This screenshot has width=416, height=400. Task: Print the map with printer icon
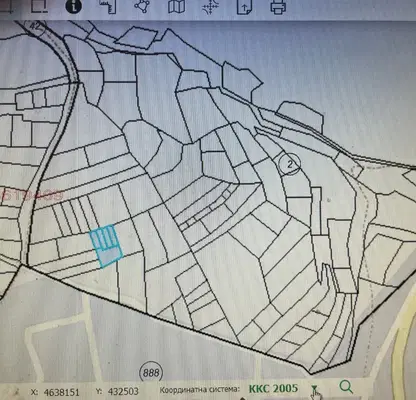(x=278, y=6)
